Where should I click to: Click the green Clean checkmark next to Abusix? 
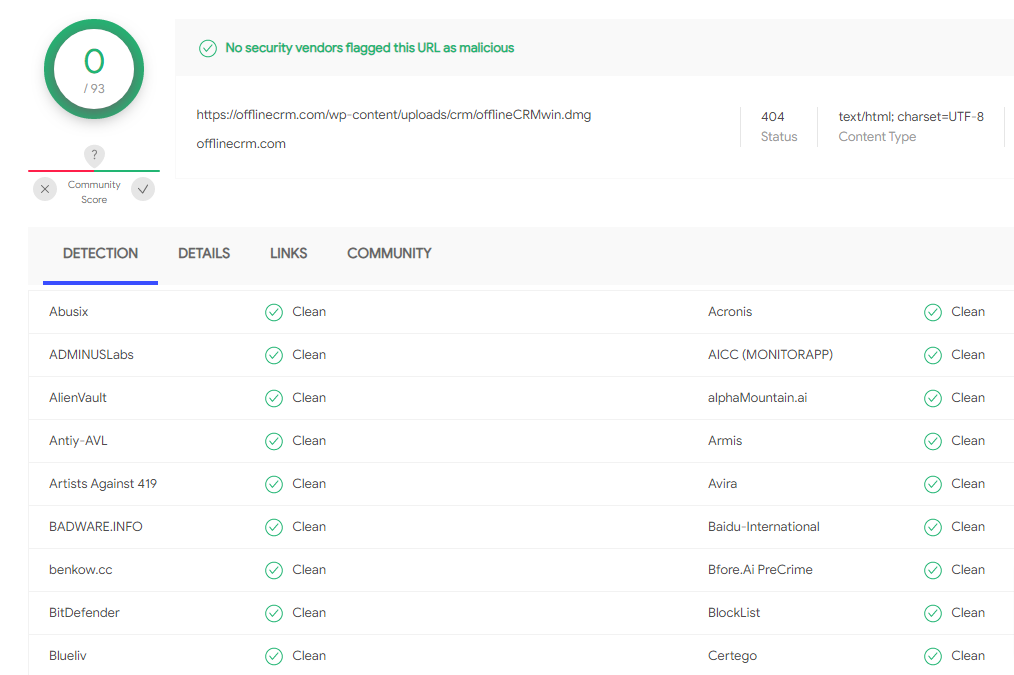pos(273,311)
